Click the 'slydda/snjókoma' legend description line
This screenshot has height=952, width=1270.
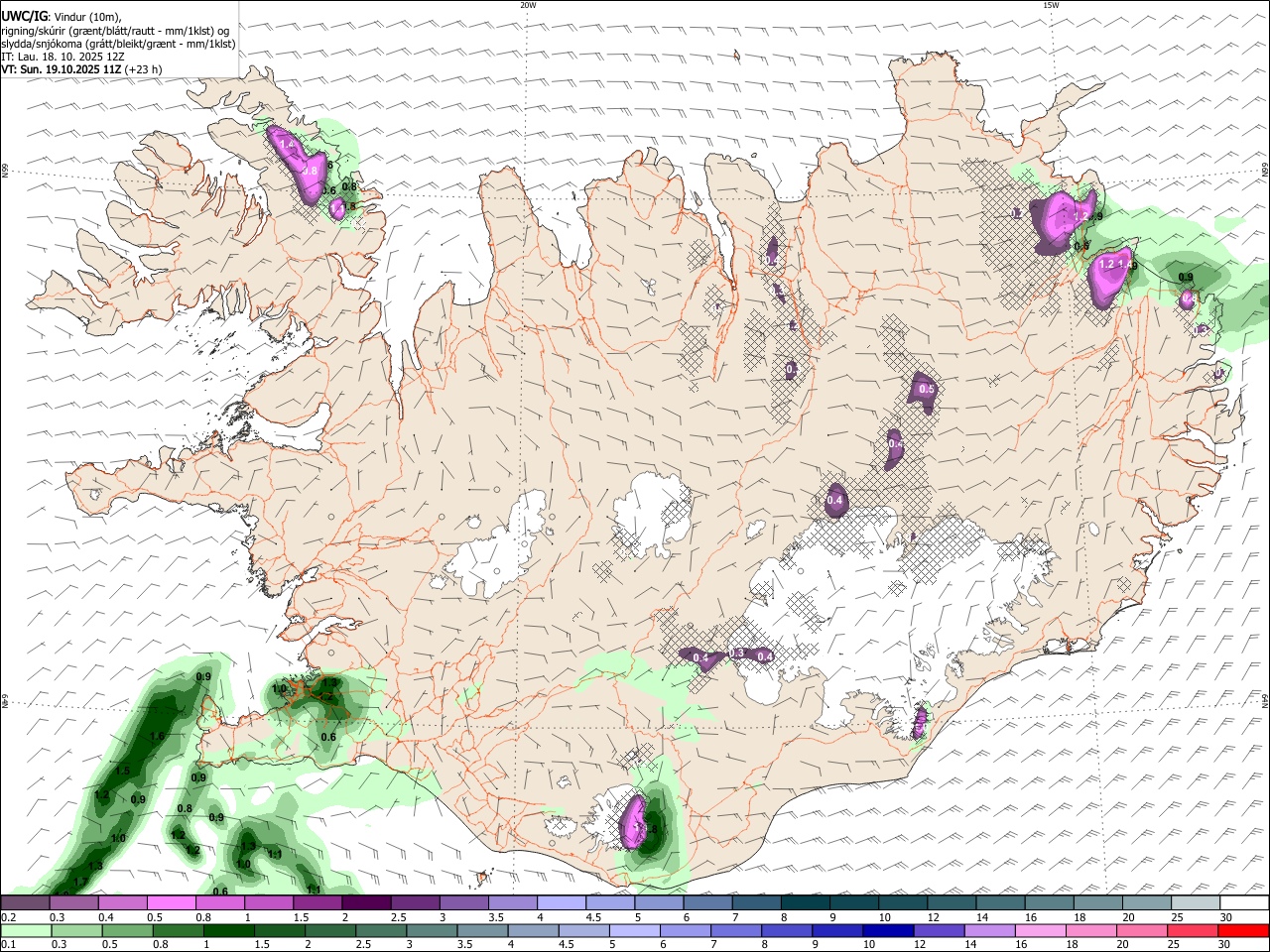118,44
